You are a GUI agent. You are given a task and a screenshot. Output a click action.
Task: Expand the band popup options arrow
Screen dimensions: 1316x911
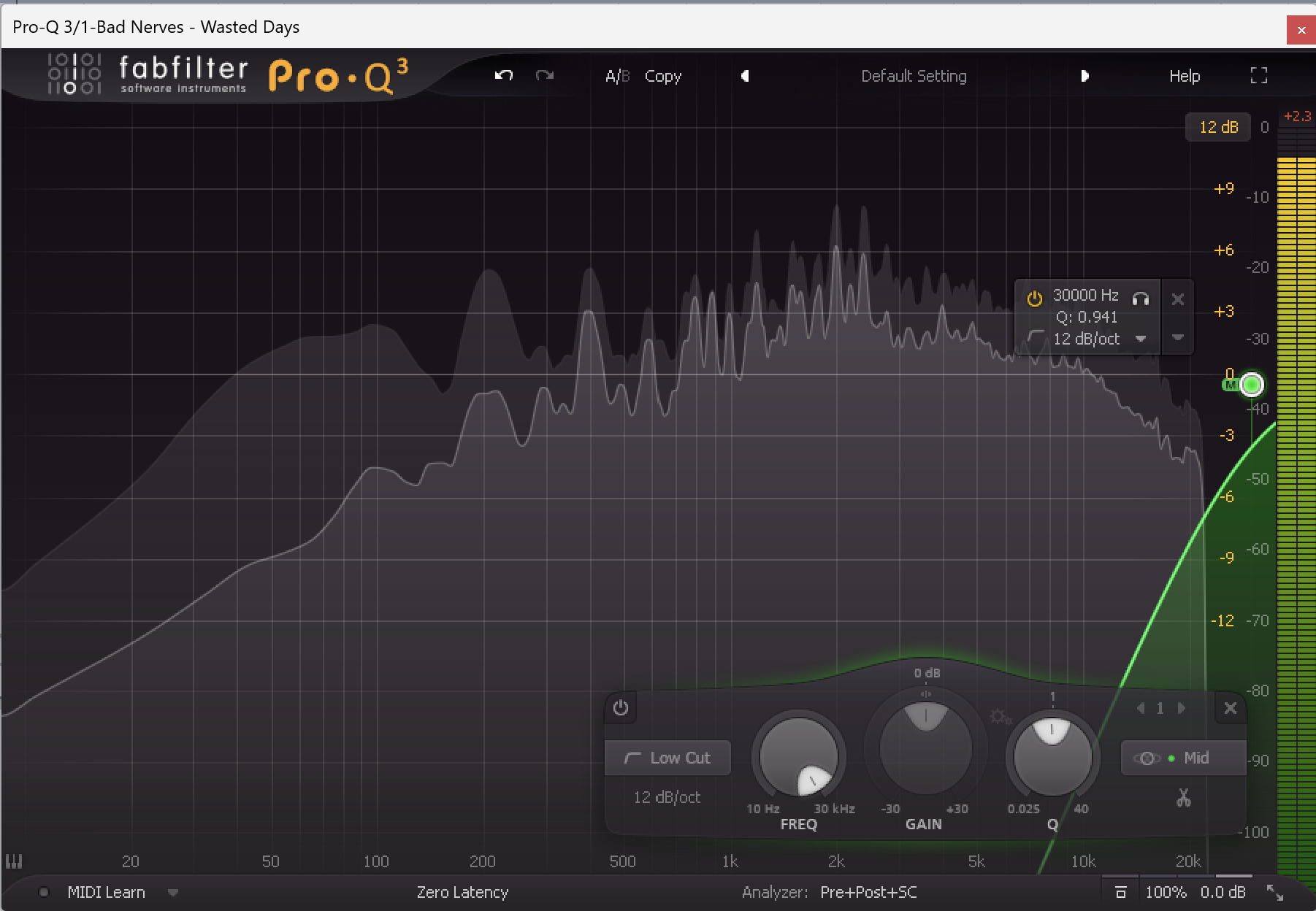(1177, 337)
